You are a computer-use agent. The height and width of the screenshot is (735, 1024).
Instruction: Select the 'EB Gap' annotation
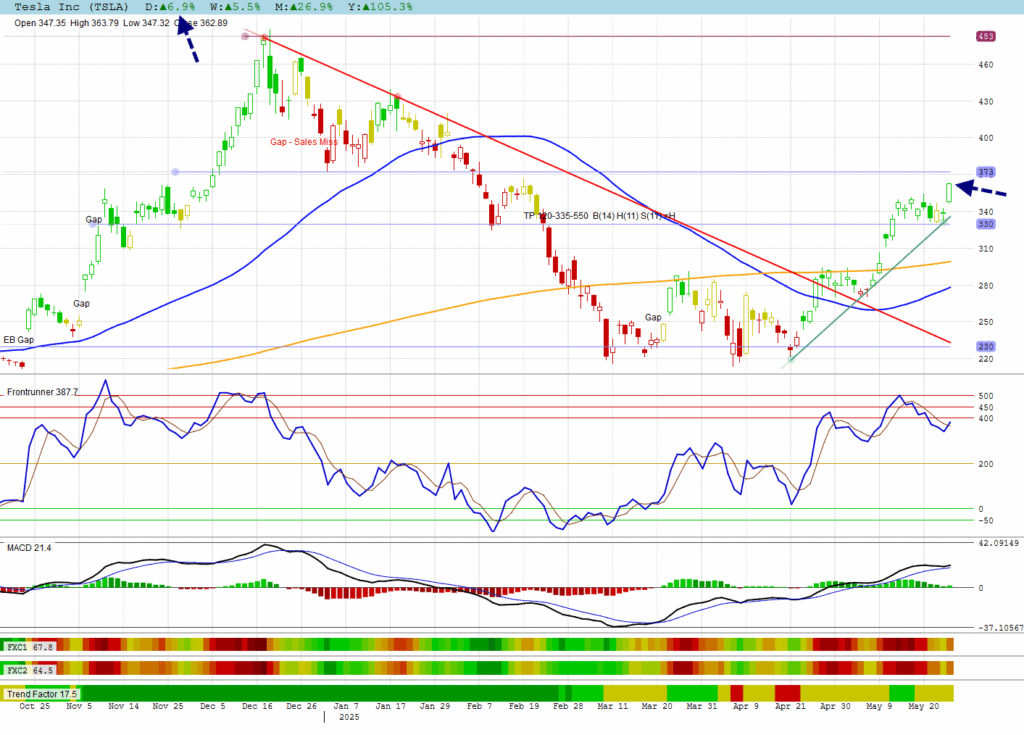pos(18,340)
